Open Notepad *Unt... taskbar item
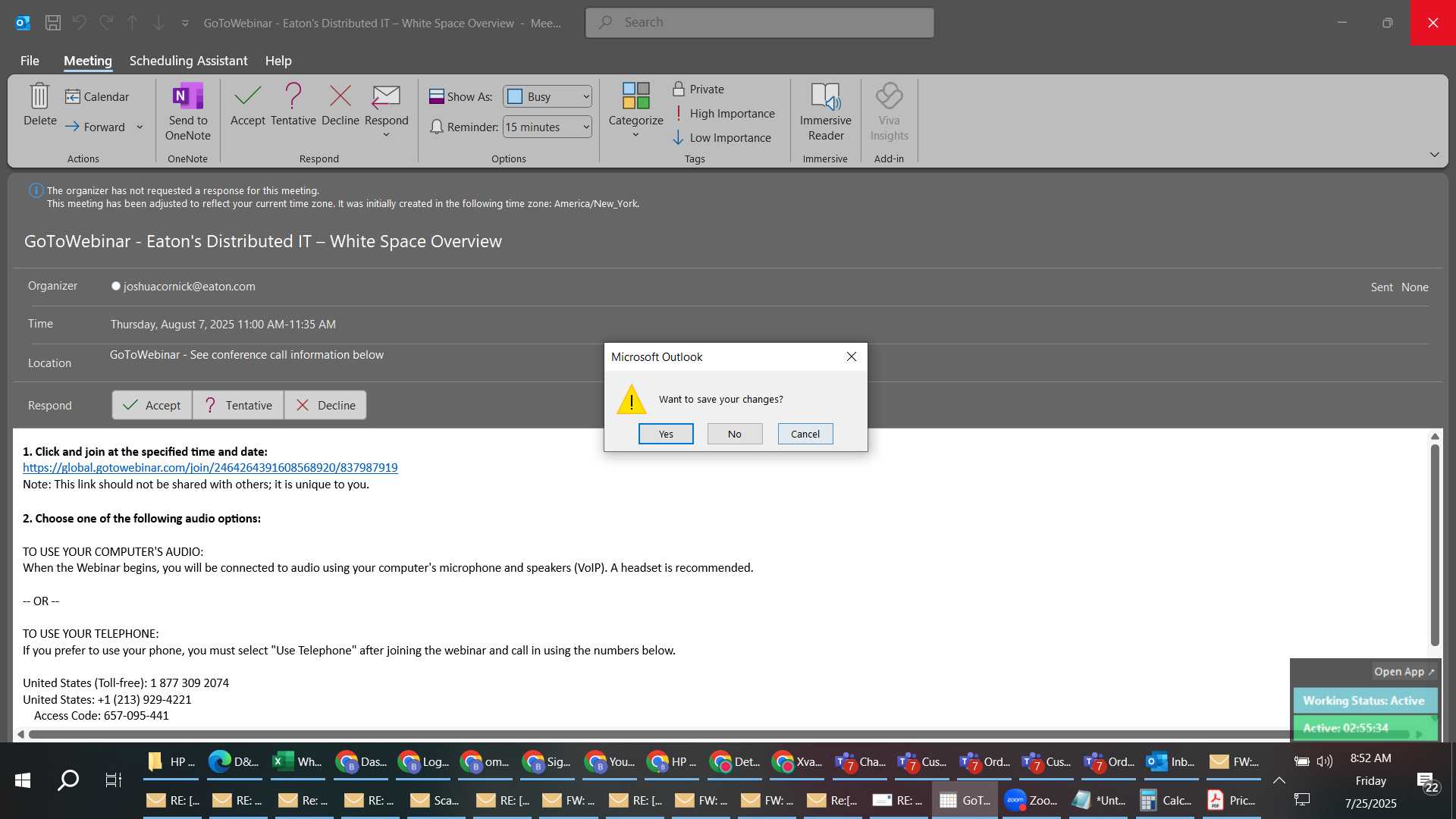Screen dimensions: 1456x819 pyautogui.click(x=1100, y=800)
